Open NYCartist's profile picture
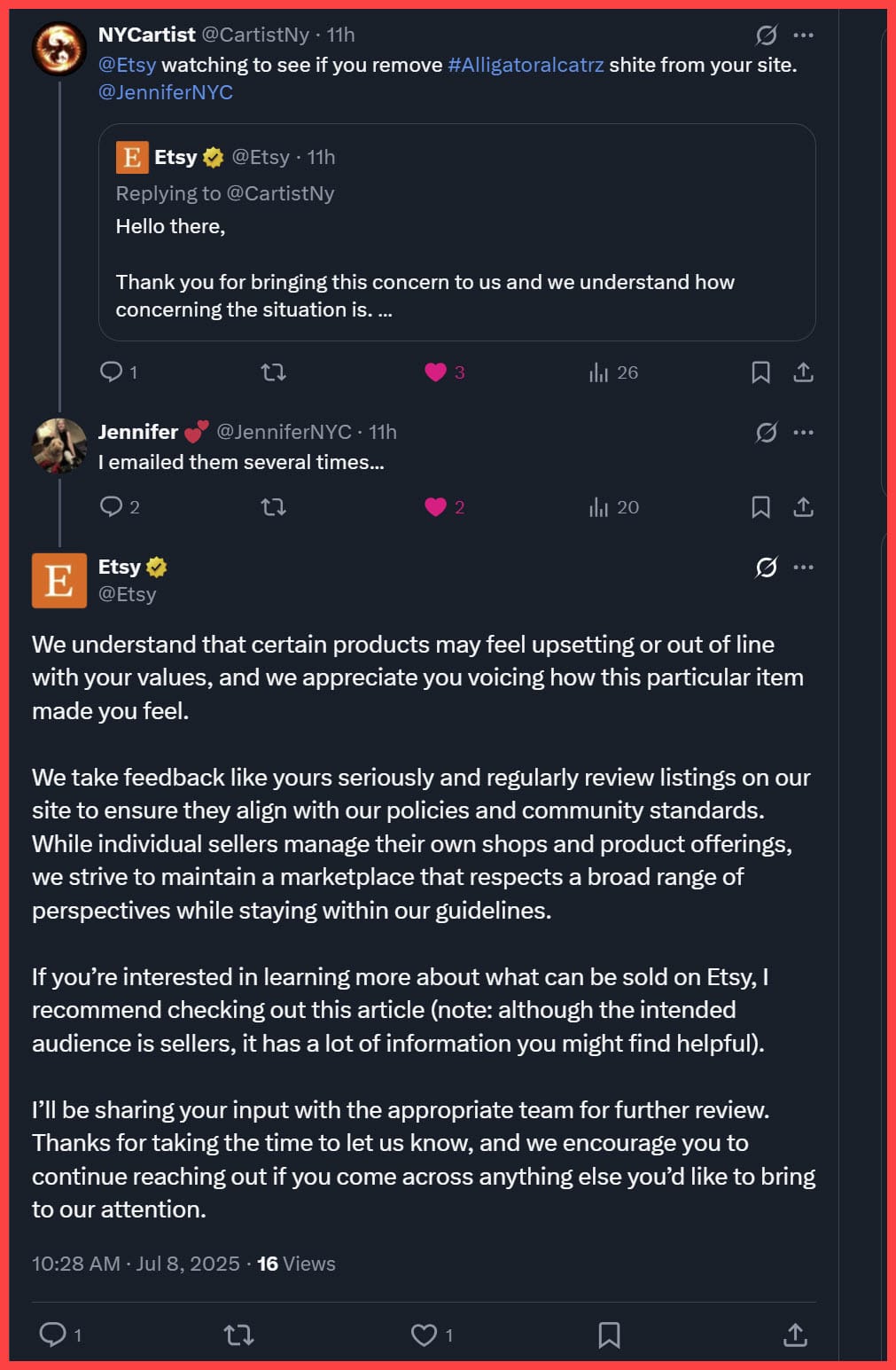 [58, 48]
